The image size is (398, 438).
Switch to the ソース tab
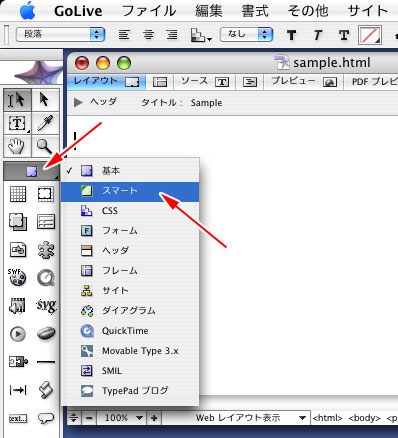205,81
